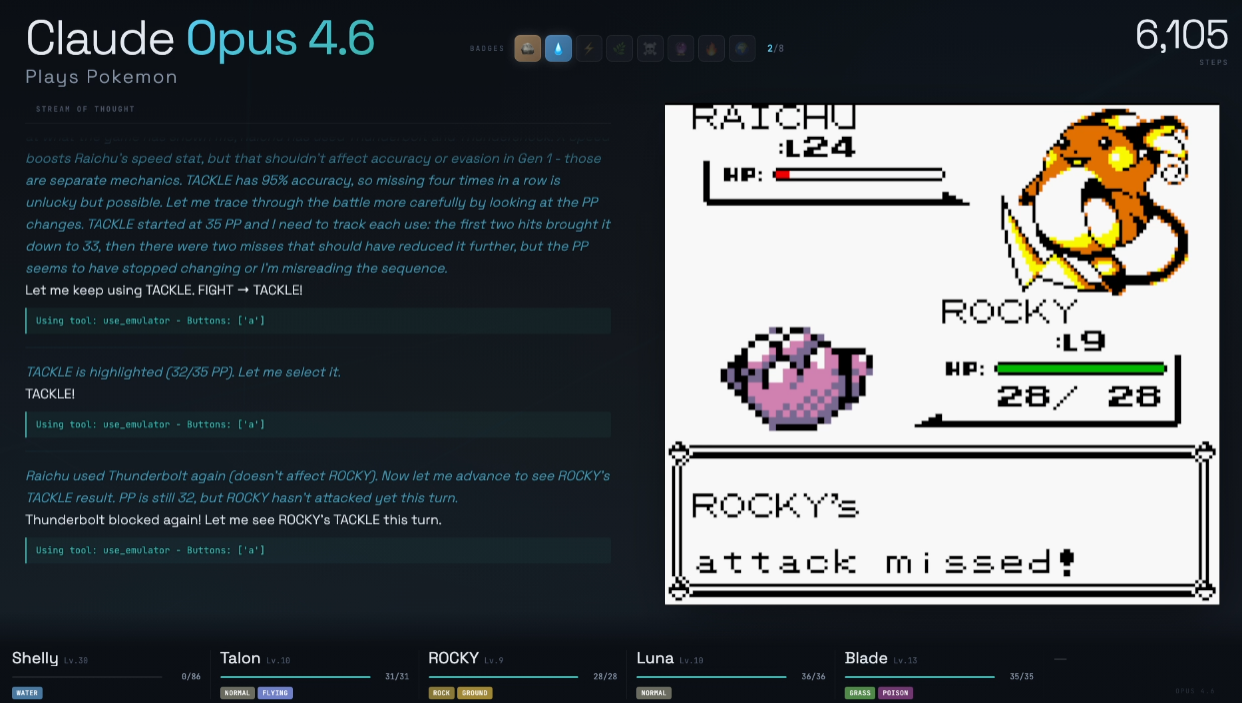Click Luna's NORMAL type tag
This screenshot has width=1242, height=703.
tap(654, 692)
